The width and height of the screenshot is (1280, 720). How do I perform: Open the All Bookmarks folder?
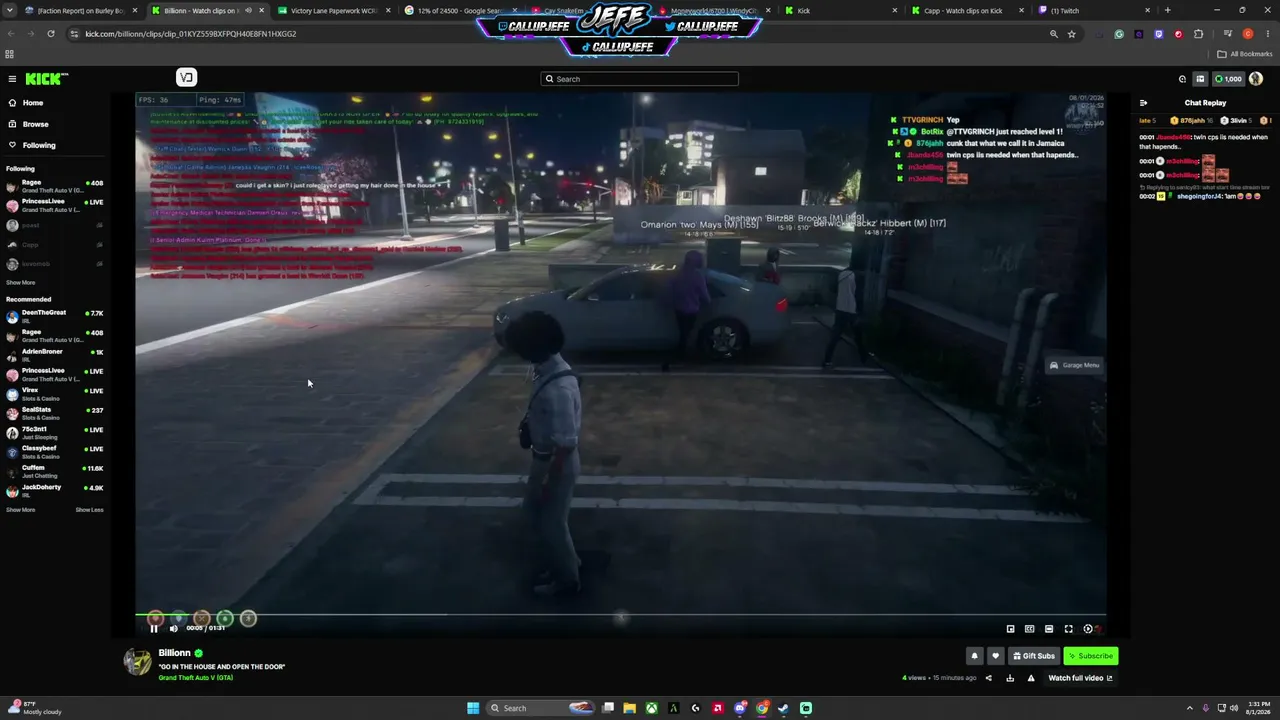1245,54
